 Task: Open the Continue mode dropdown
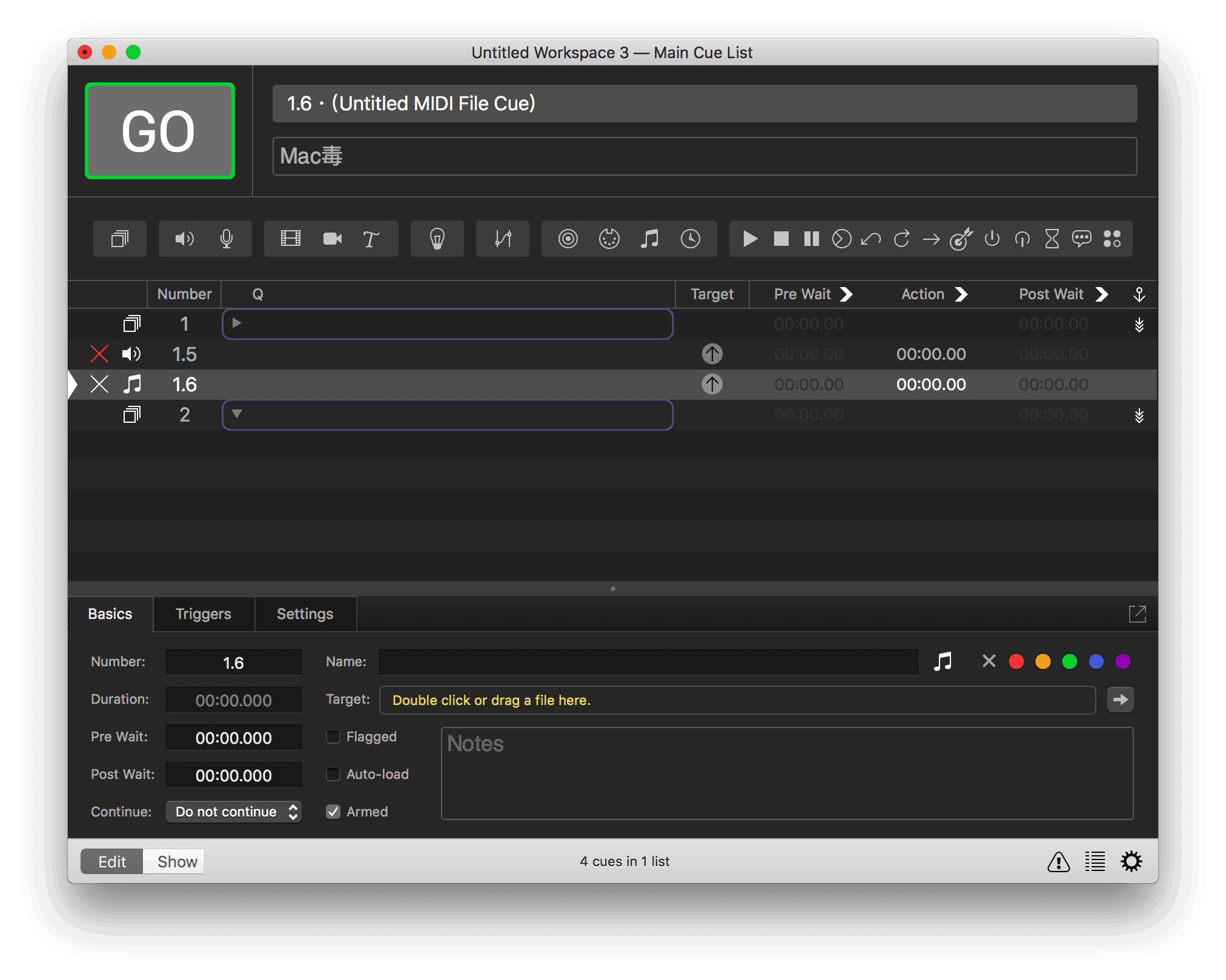click(x=233, y=812)
